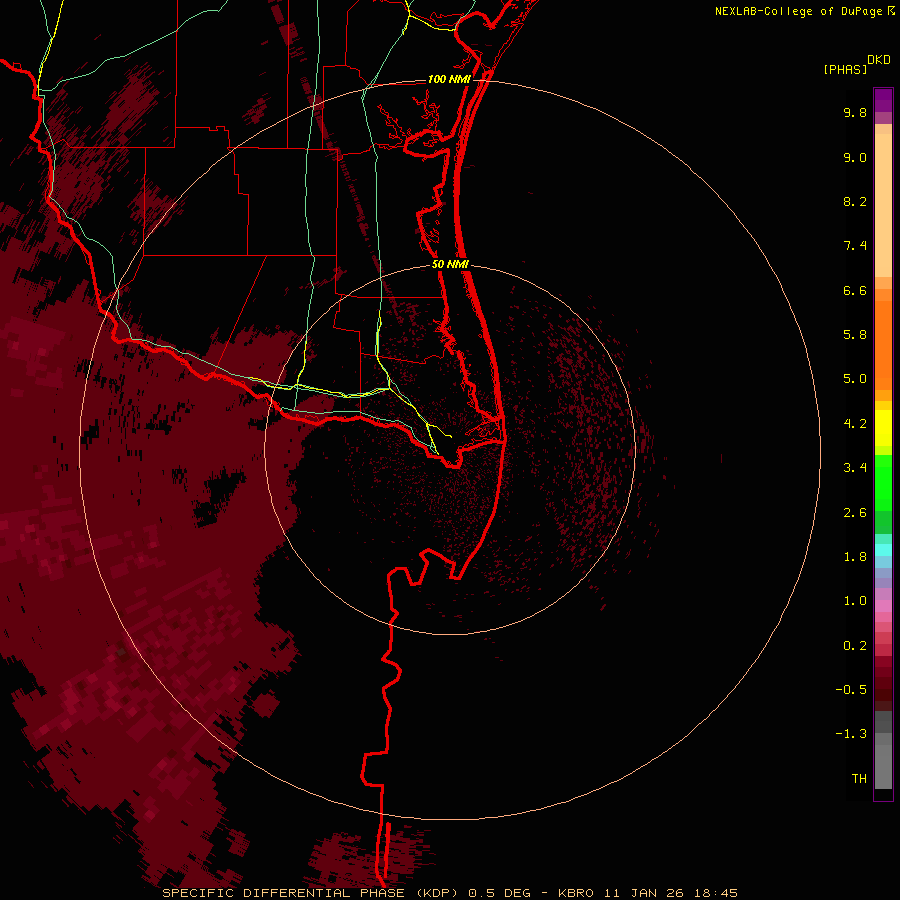Click the 0.2 legend value
Image resolution: width=900 pixels, height=900 pixels.
855,646
